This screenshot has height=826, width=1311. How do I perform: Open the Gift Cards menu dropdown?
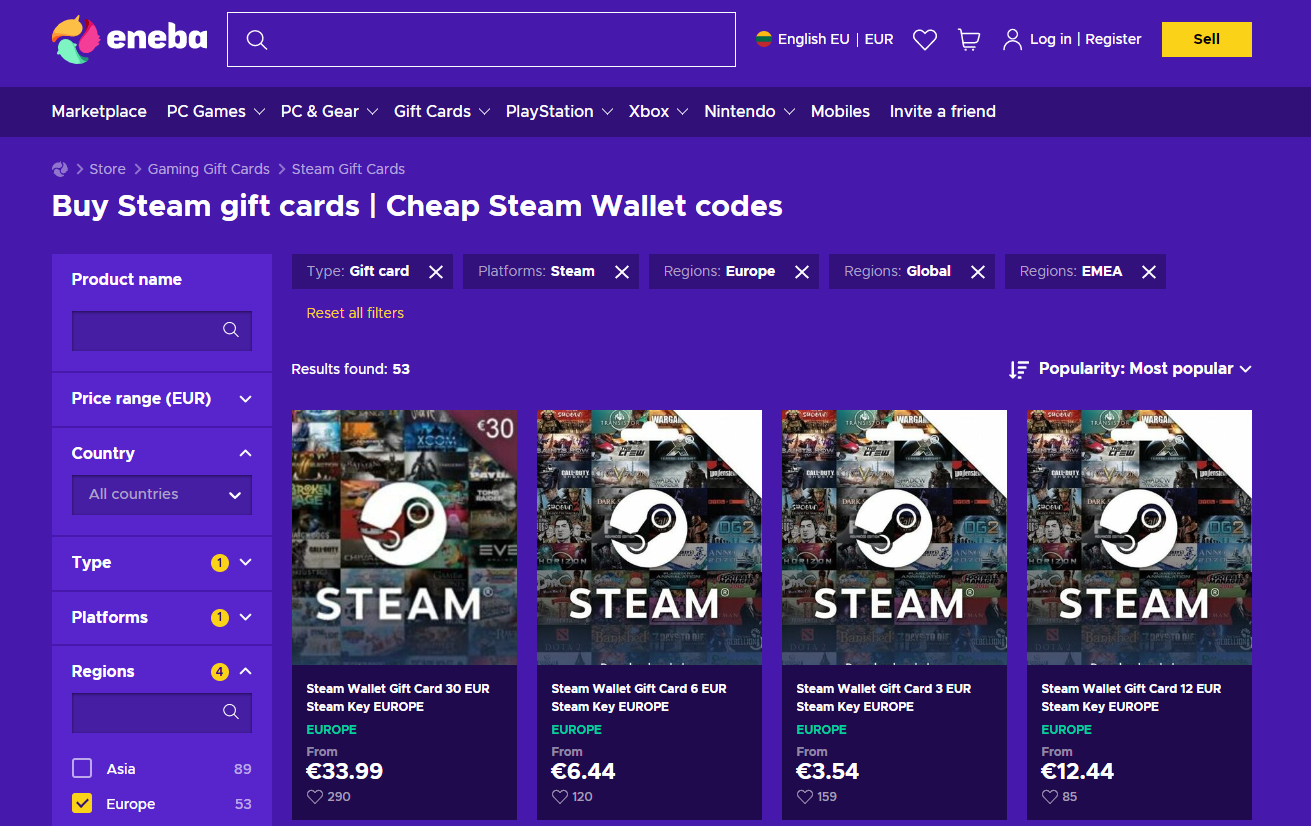pos(442,112)
